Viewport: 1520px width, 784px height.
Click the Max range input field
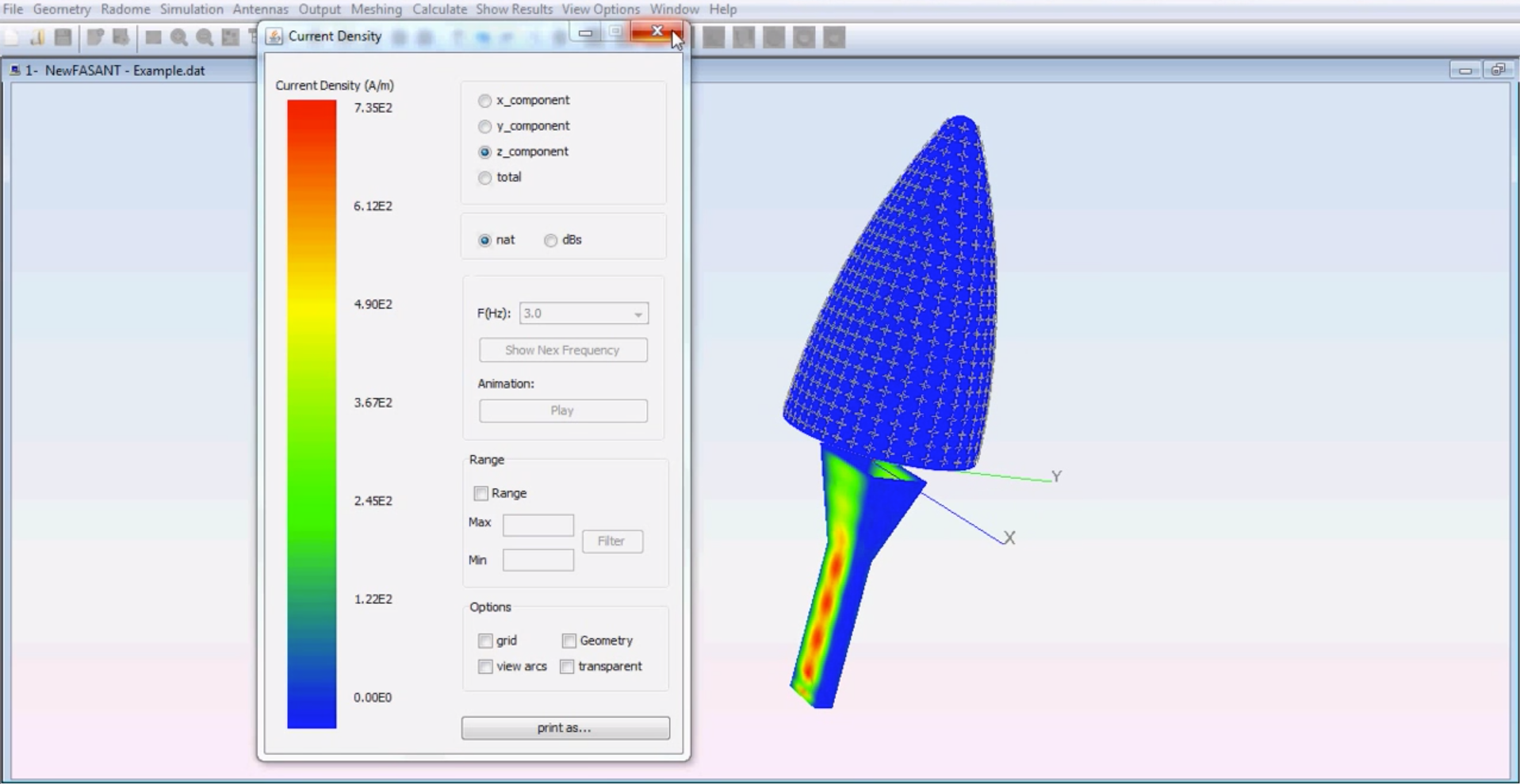click(x=538, y=525)
